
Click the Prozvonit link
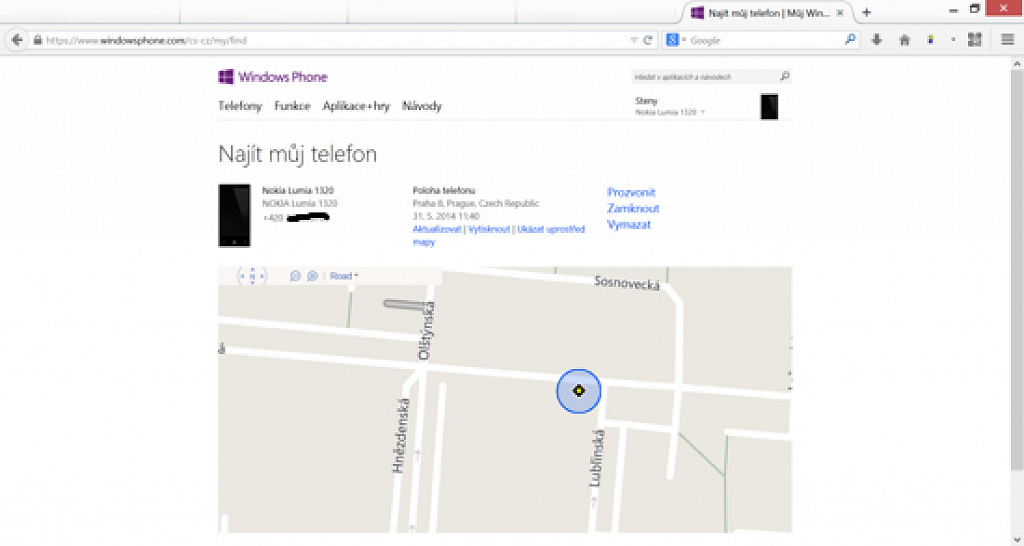(631, 193)
